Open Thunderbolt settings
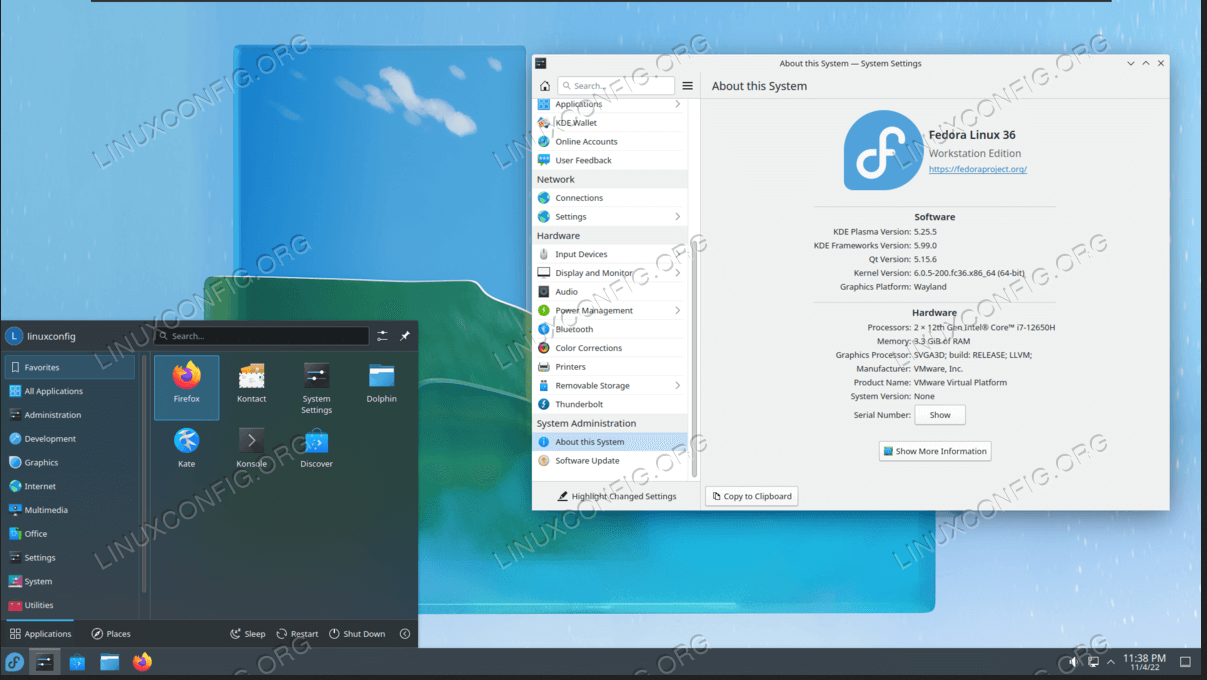This screenshot has width=1207, height=680. coord(610,404)
